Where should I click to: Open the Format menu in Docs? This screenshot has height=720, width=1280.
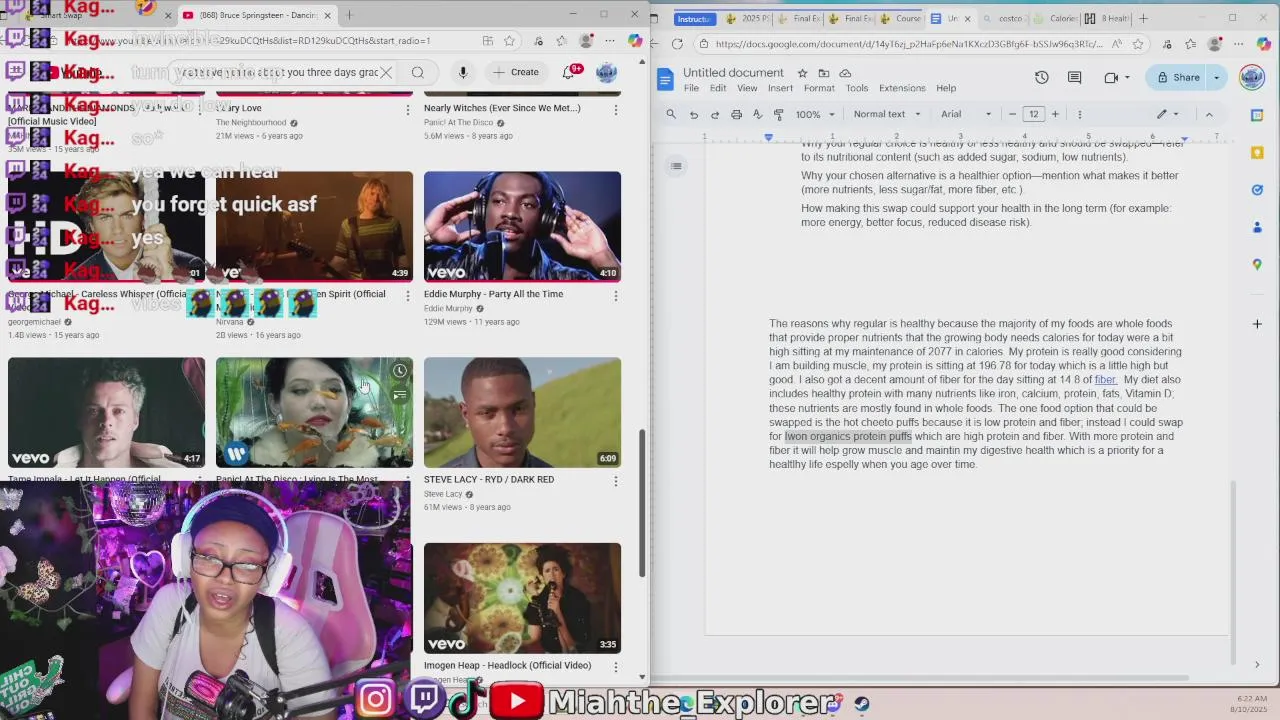coord(819,88)
